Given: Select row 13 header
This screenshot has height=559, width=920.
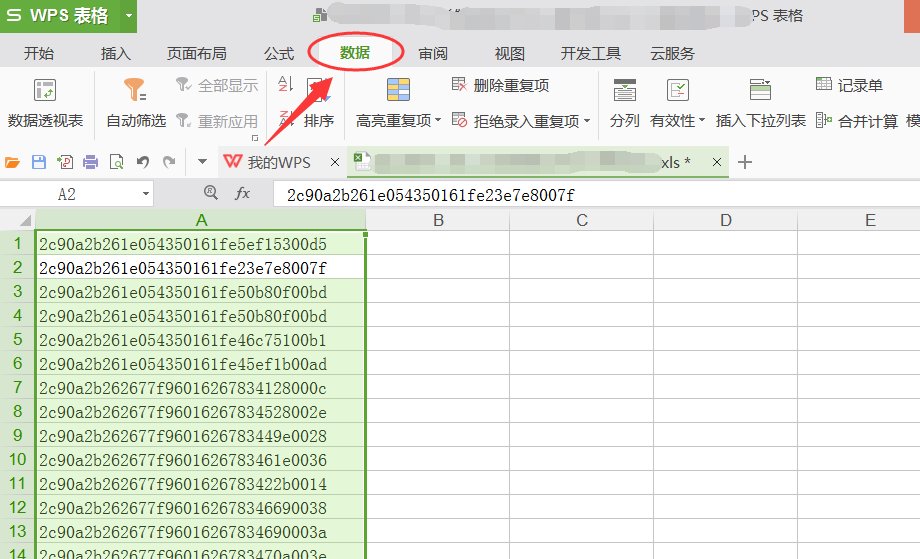Looking at the screenshot, I should pos(18,531).
